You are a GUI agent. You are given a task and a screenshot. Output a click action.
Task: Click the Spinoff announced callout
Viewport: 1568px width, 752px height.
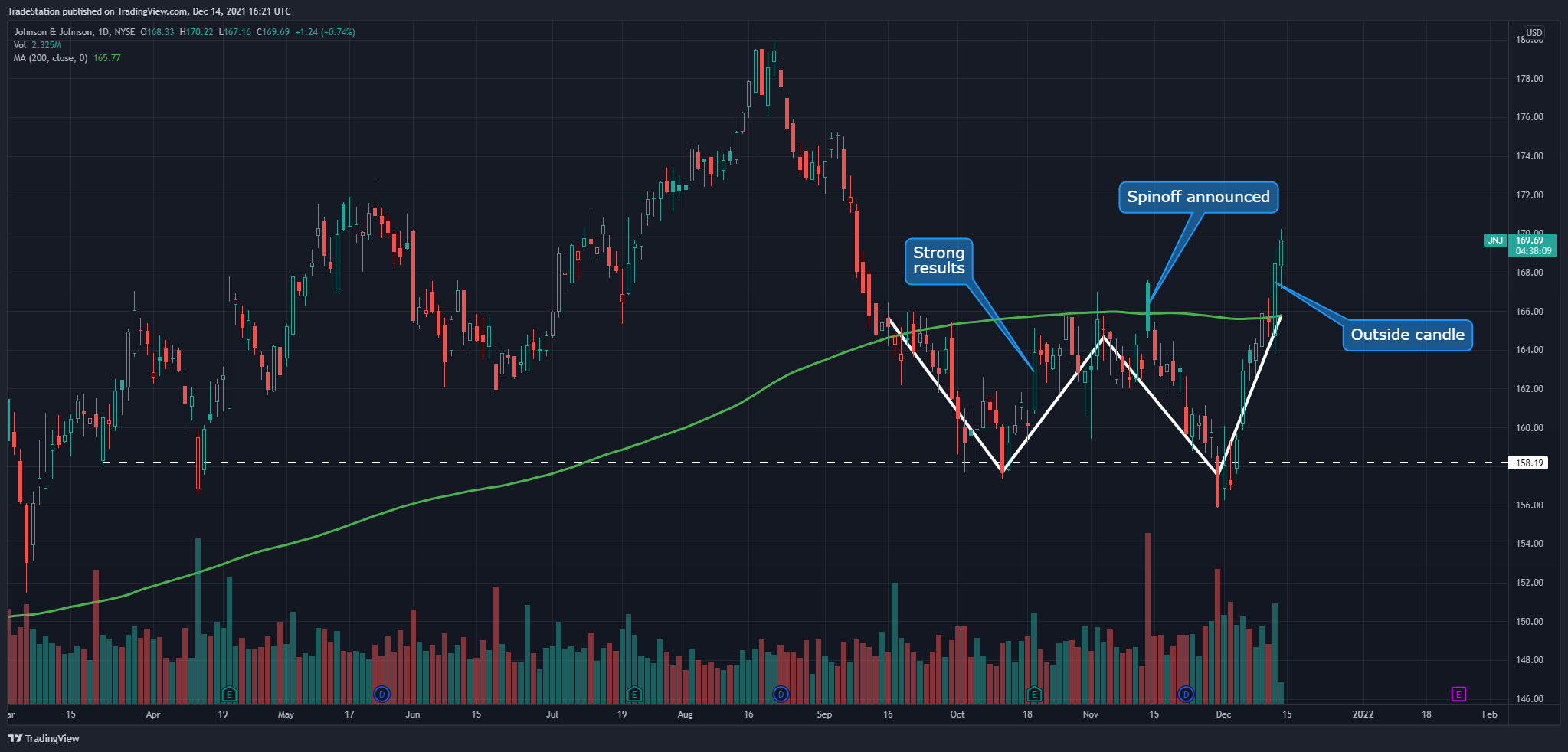[x=1199, y=197]
